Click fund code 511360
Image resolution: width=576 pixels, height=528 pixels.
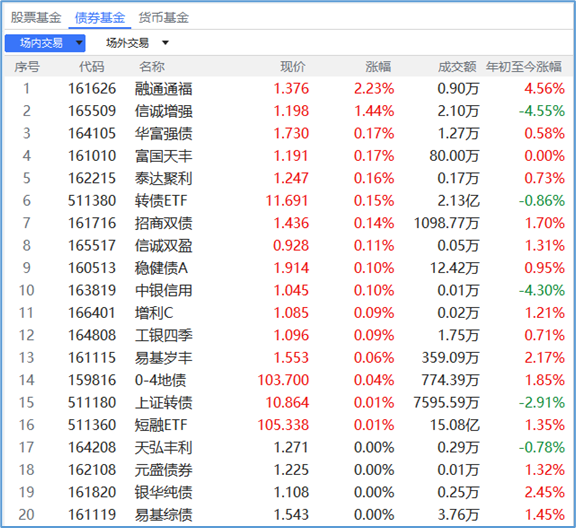point(92,425)
